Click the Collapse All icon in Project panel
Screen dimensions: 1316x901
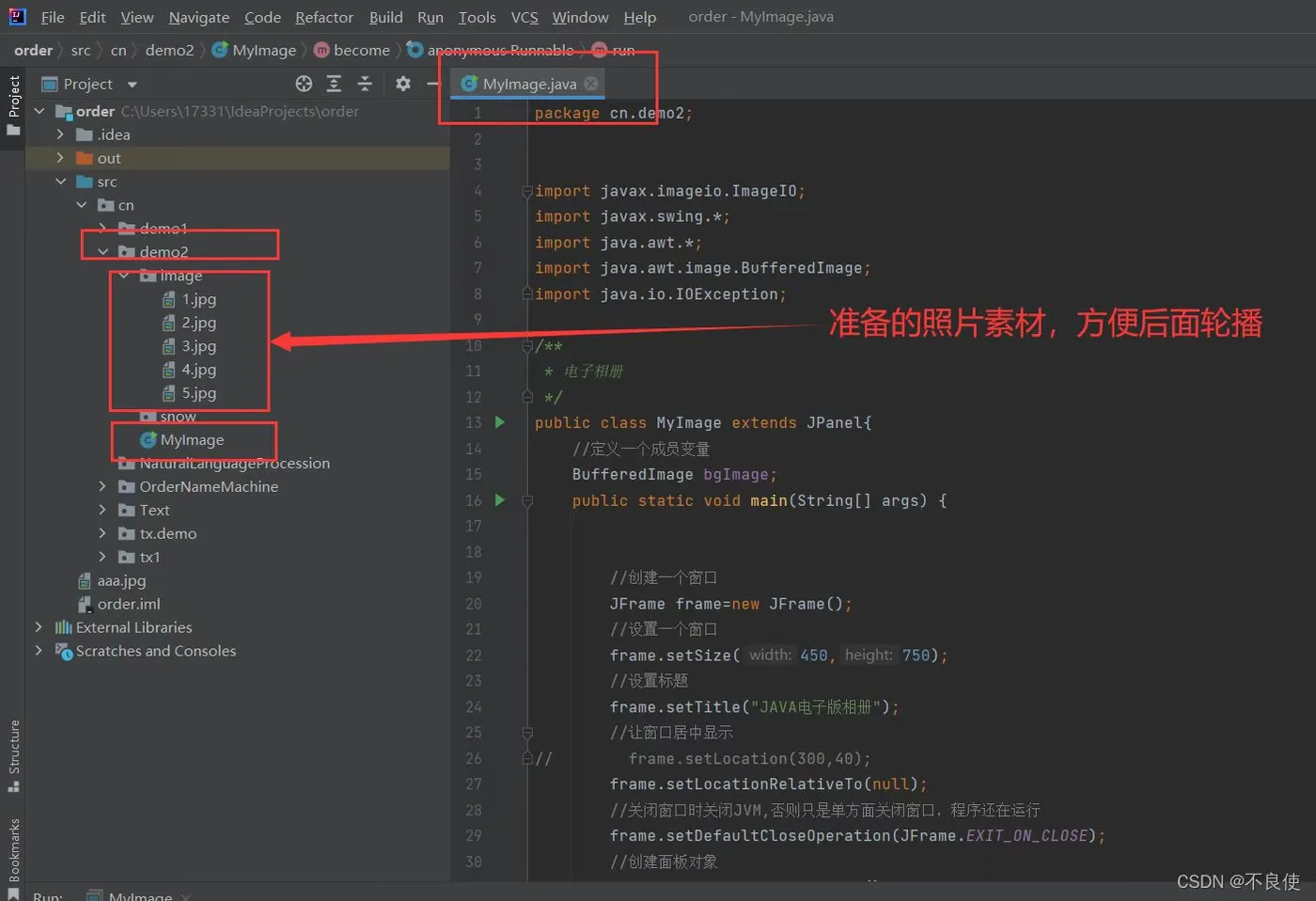[365, 84]
